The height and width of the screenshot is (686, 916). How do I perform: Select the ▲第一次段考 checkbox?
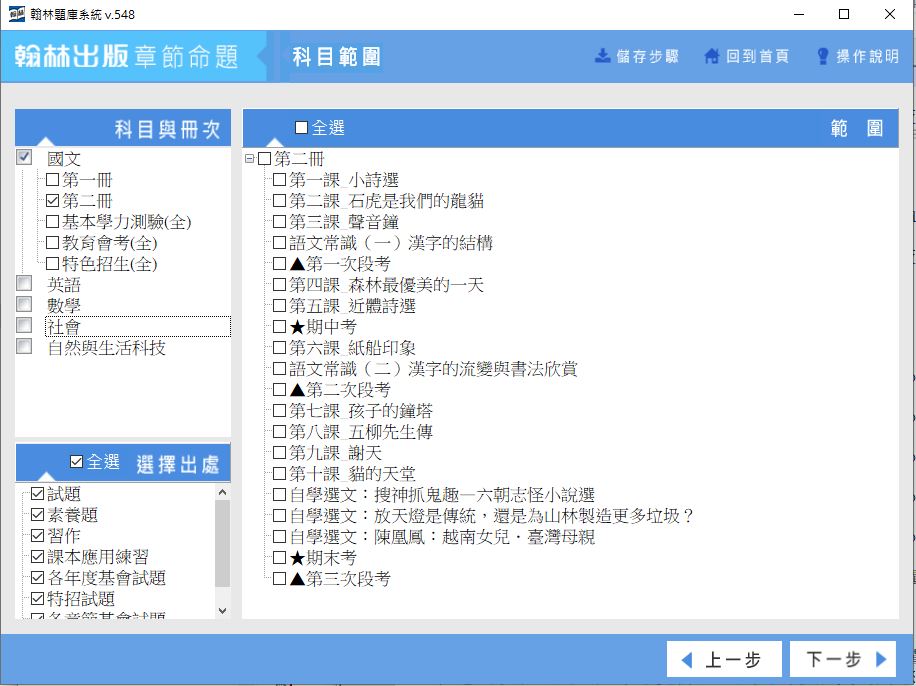tap(280, 264)
